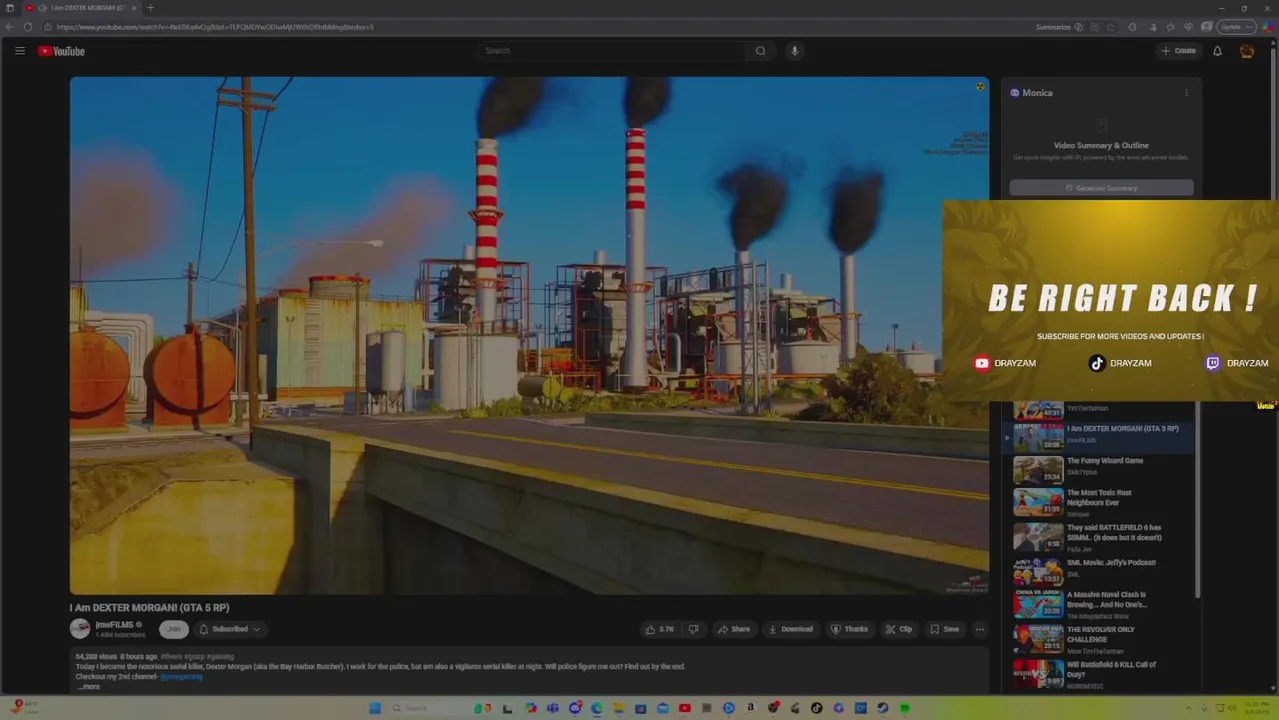1279x720 pixels.
Task: Go to YouTube home via logo
Action: (x=62, y=51)
